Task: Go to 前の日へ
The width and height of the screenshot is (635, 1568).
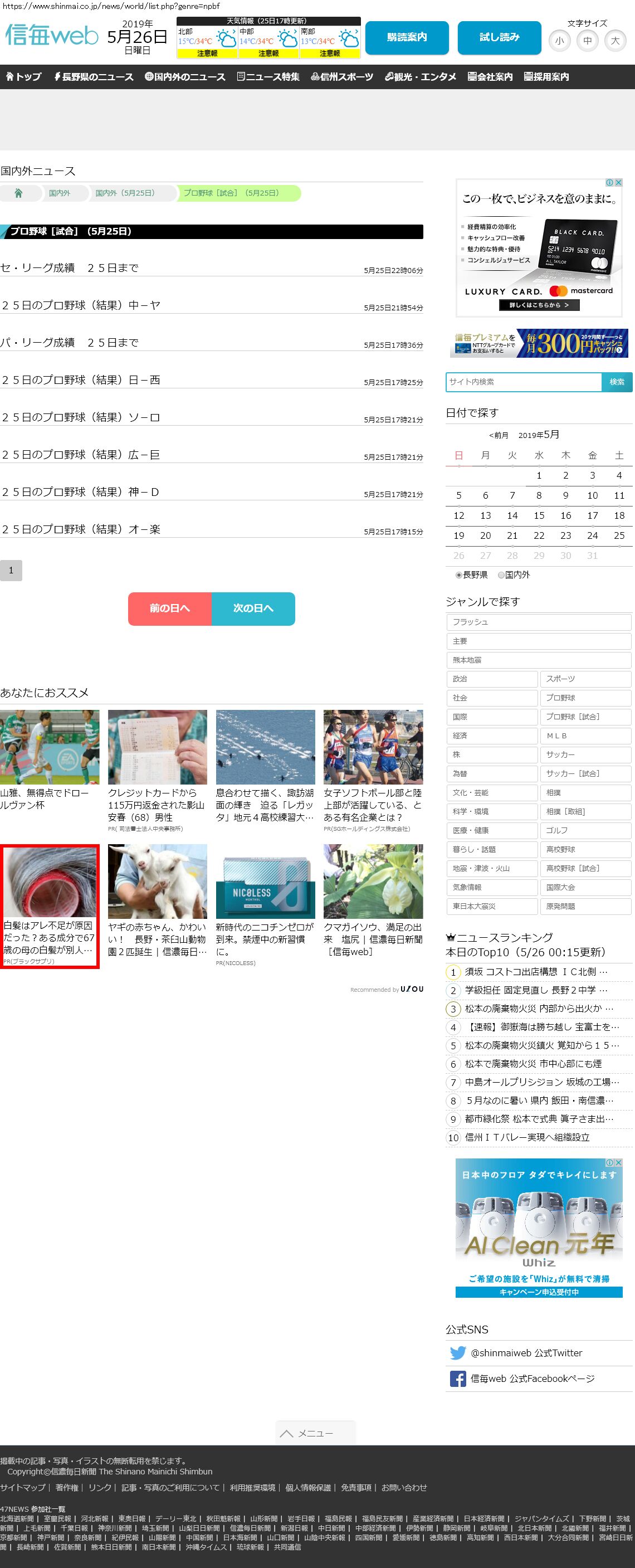Action: 170,608
